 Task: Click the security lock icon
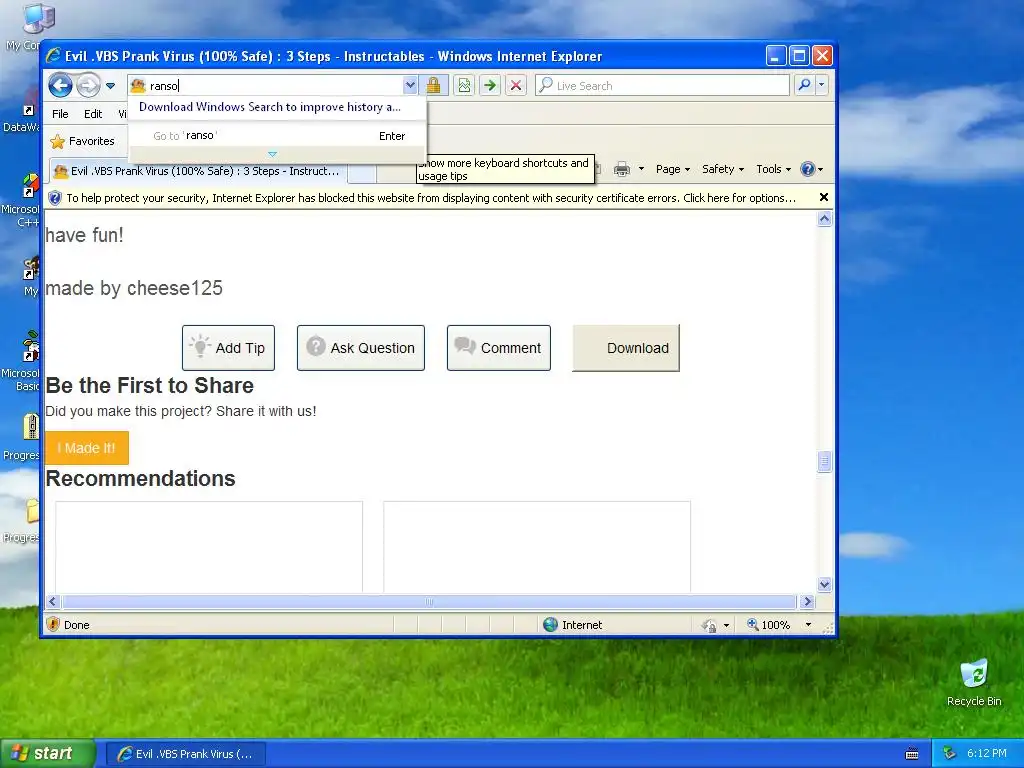[434, 86]
